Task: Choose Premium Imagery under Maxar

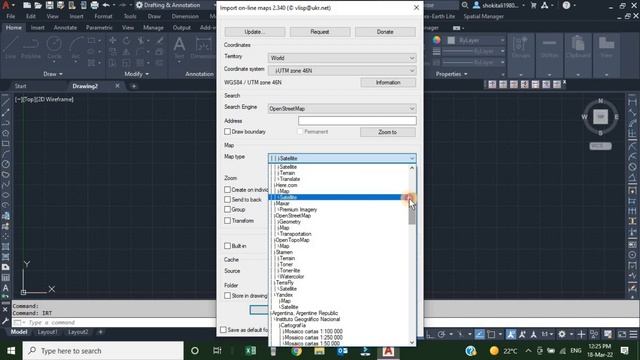Action: point(298,210)
